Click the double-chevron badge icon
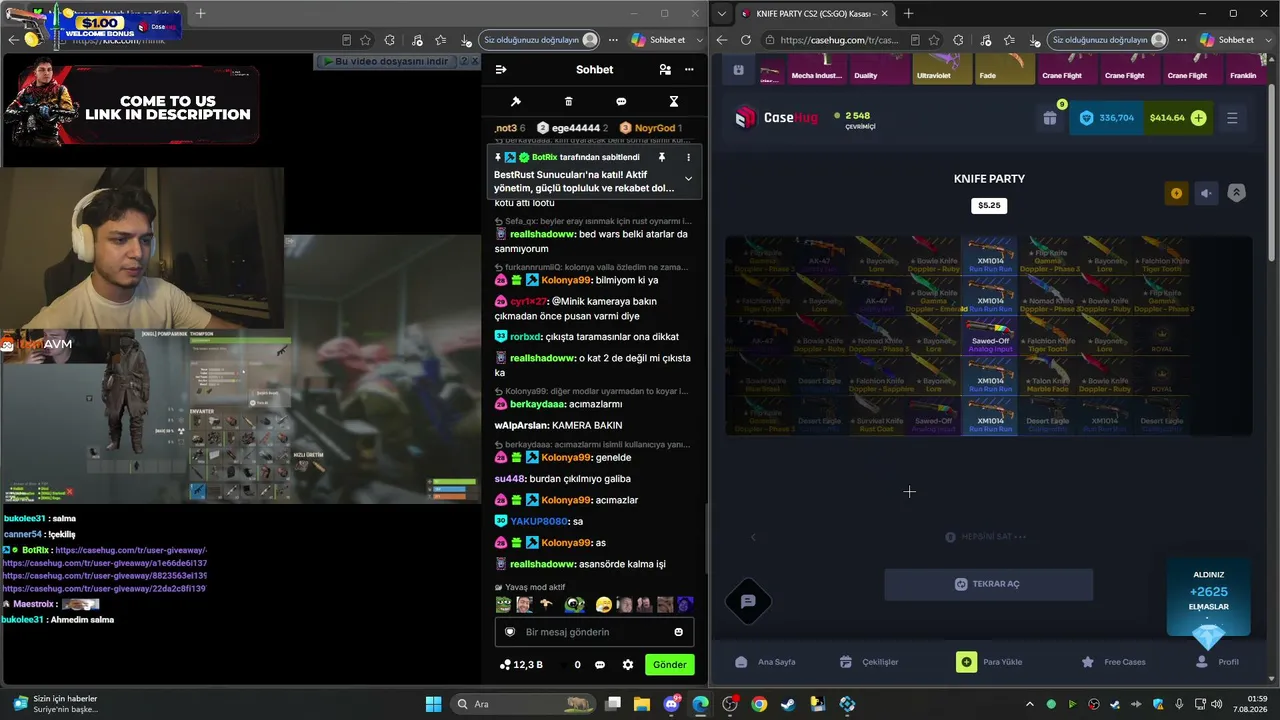Image resolution: width=1280 pixels, height=720 pixels. [1237, 194]
